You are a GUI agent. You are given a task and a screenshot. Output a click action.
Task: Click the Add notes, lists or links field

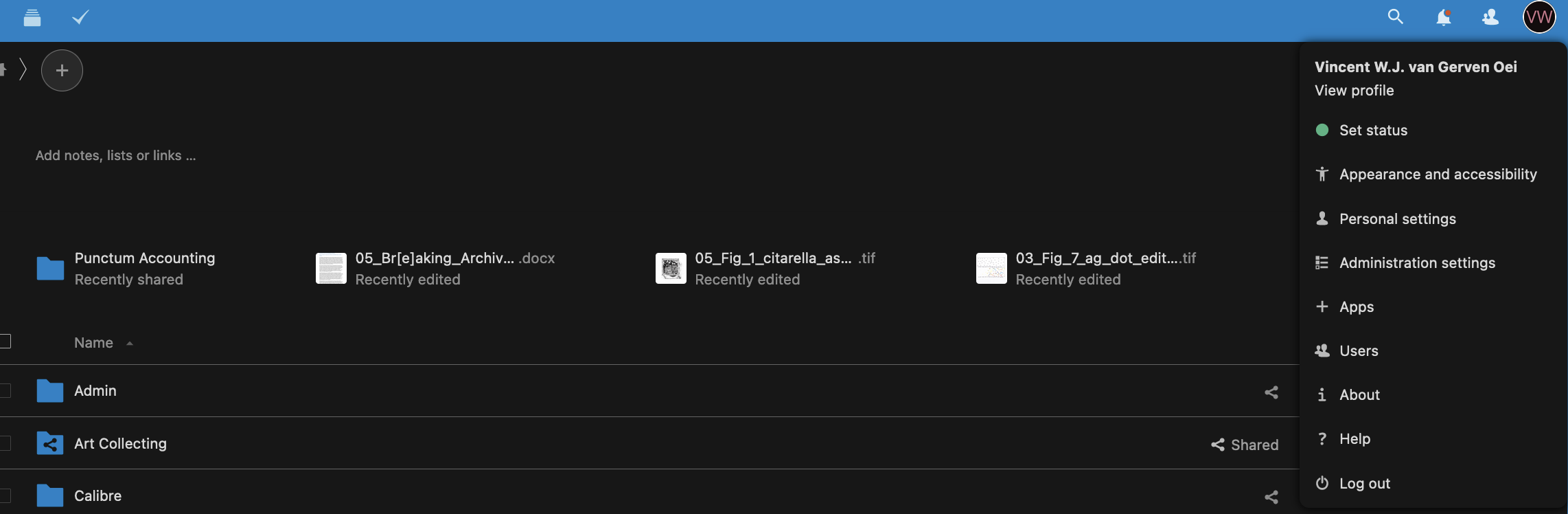[x=115, y=156]
